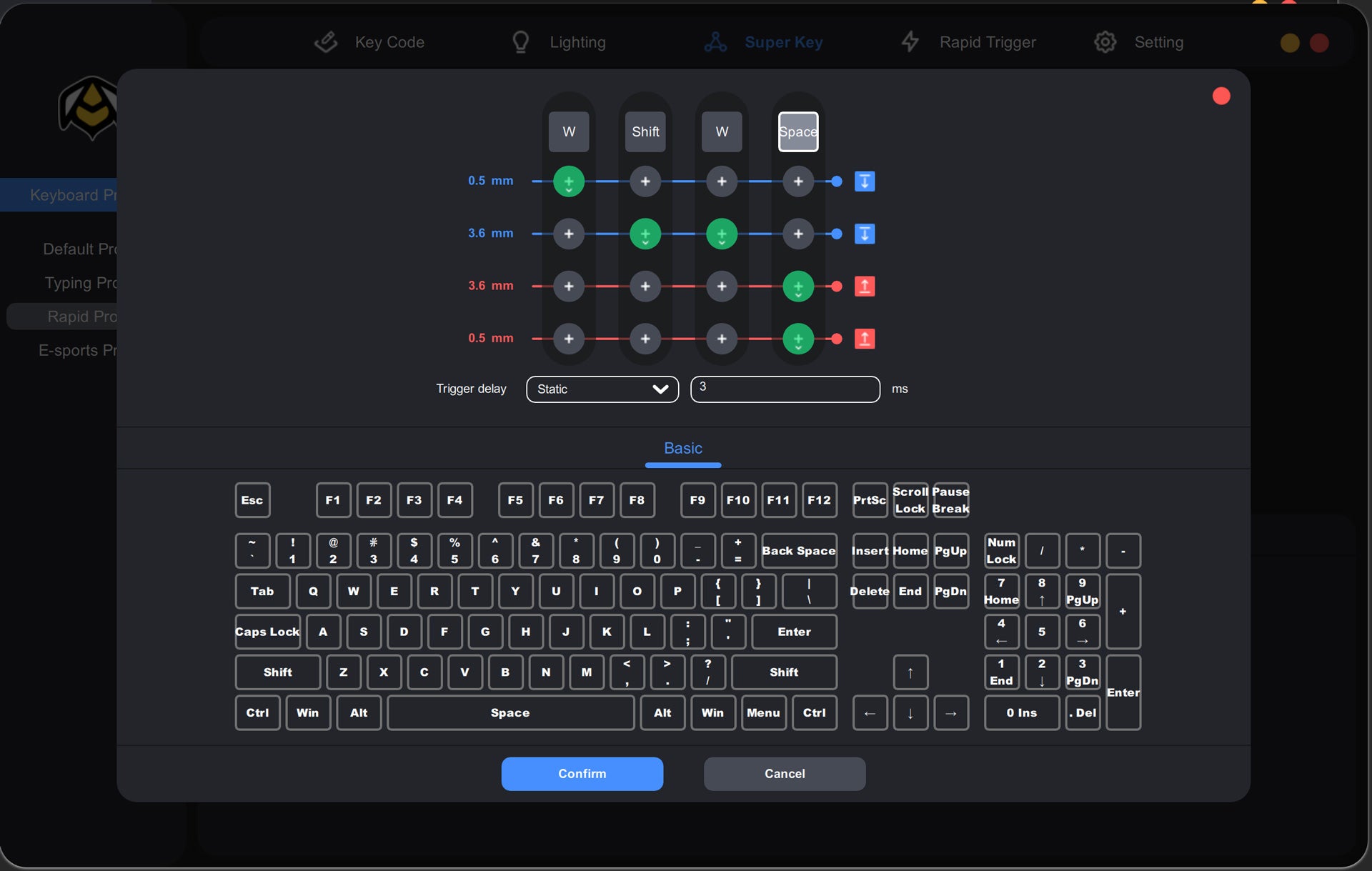Open the Key Code tab
The height and width of the screenshot is (871, 1372).
(x=389, y=42)
